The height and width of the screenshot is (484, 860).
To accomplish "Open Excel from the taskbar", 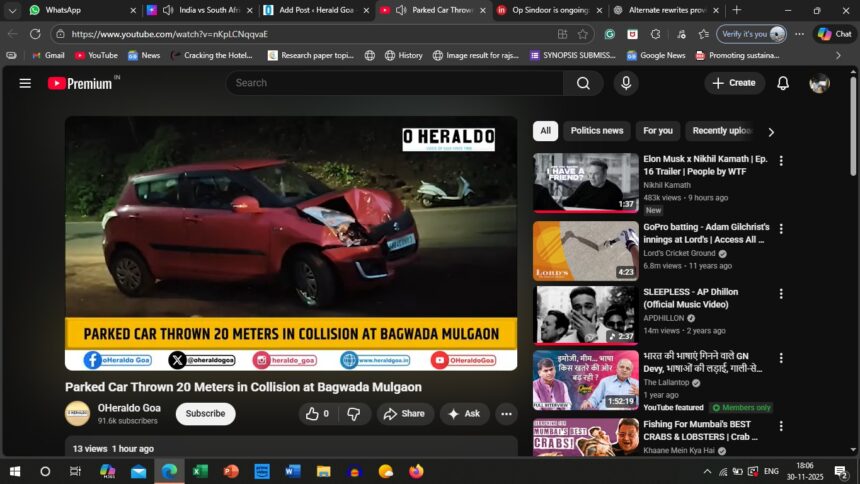I will [200, 471].
